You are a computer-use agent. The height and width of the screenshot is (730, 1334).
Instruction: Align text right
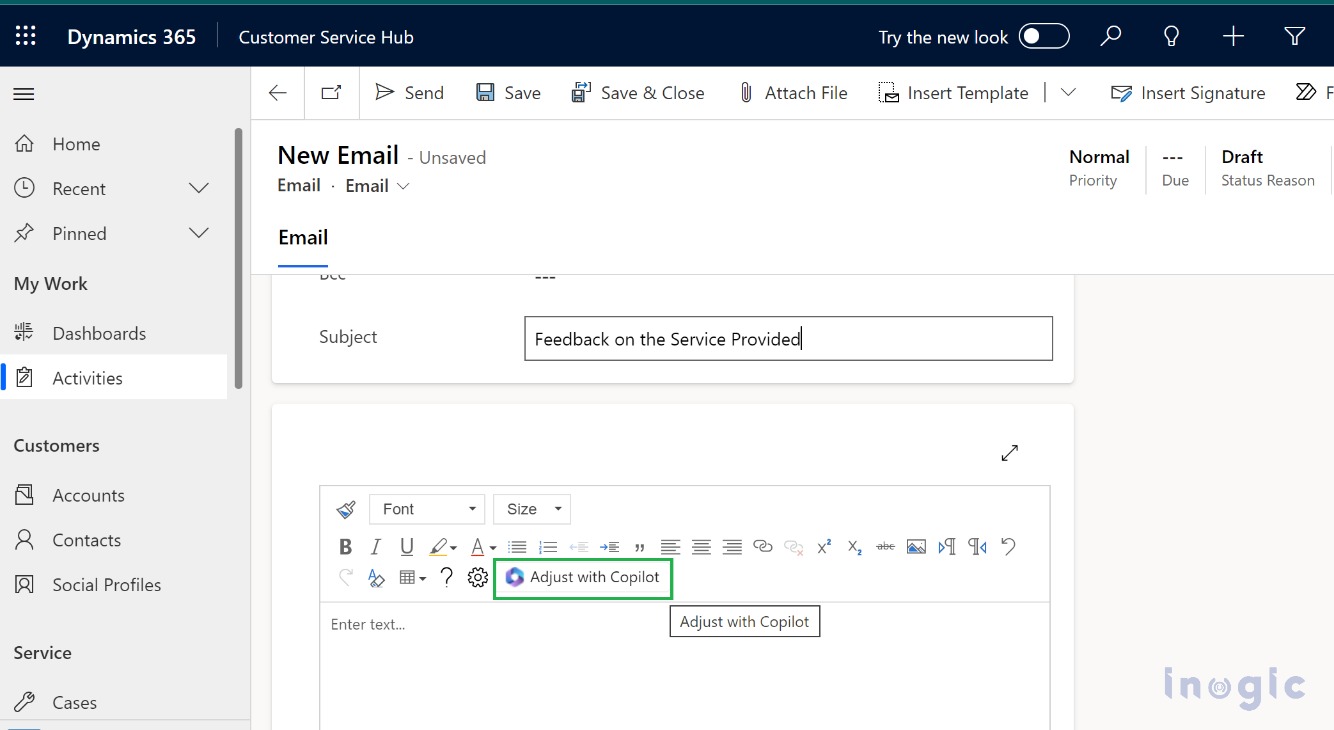click(x=732, y=547)
